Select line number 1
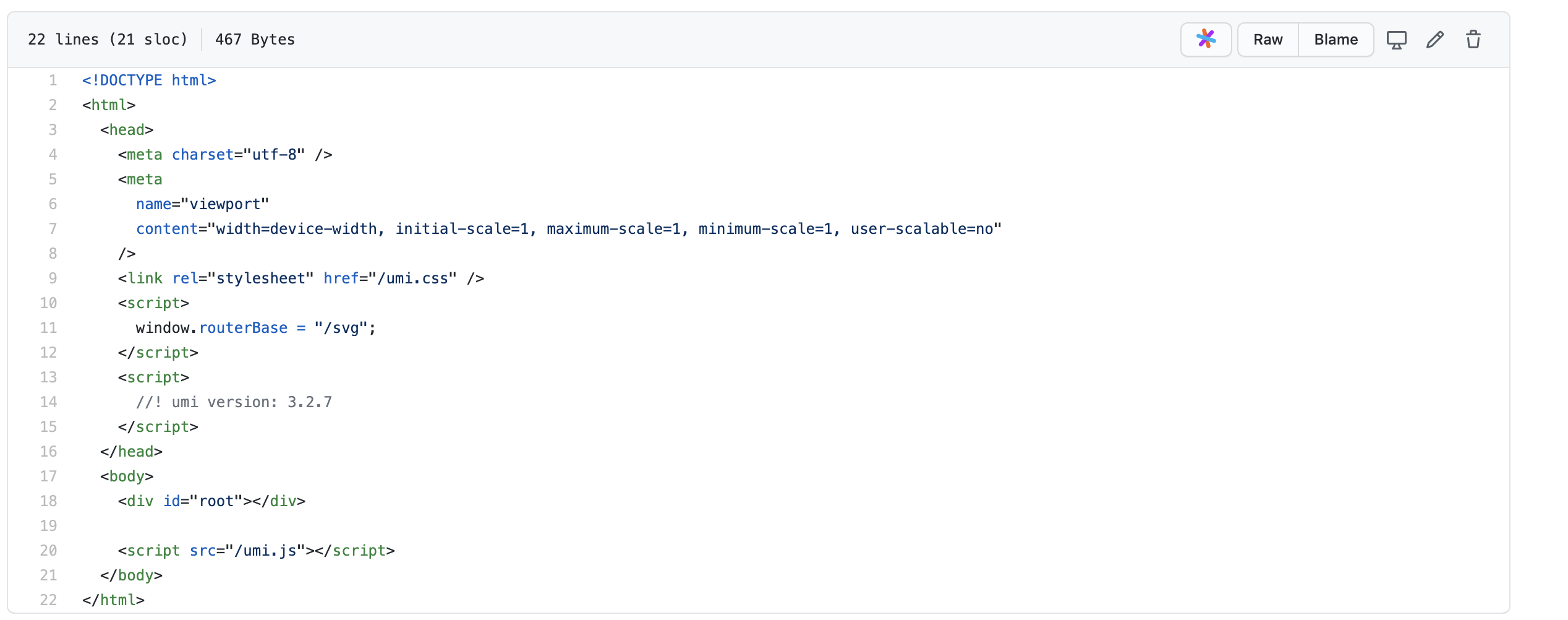1568x620 pixels. click(x=53, y=80)
